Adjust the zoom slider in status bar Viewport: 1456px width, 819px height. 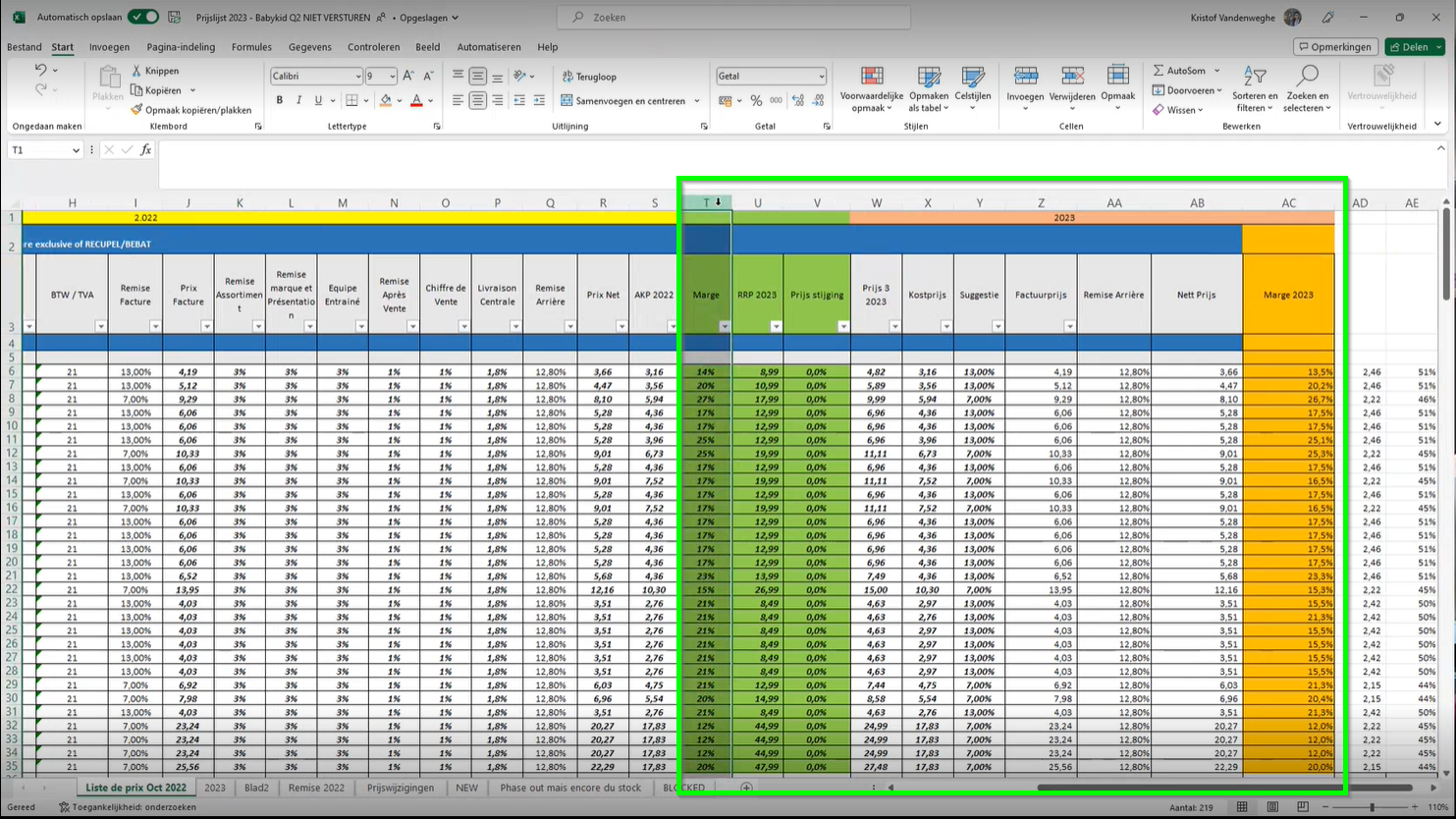pyautogui.click(x=1372, y=807)
